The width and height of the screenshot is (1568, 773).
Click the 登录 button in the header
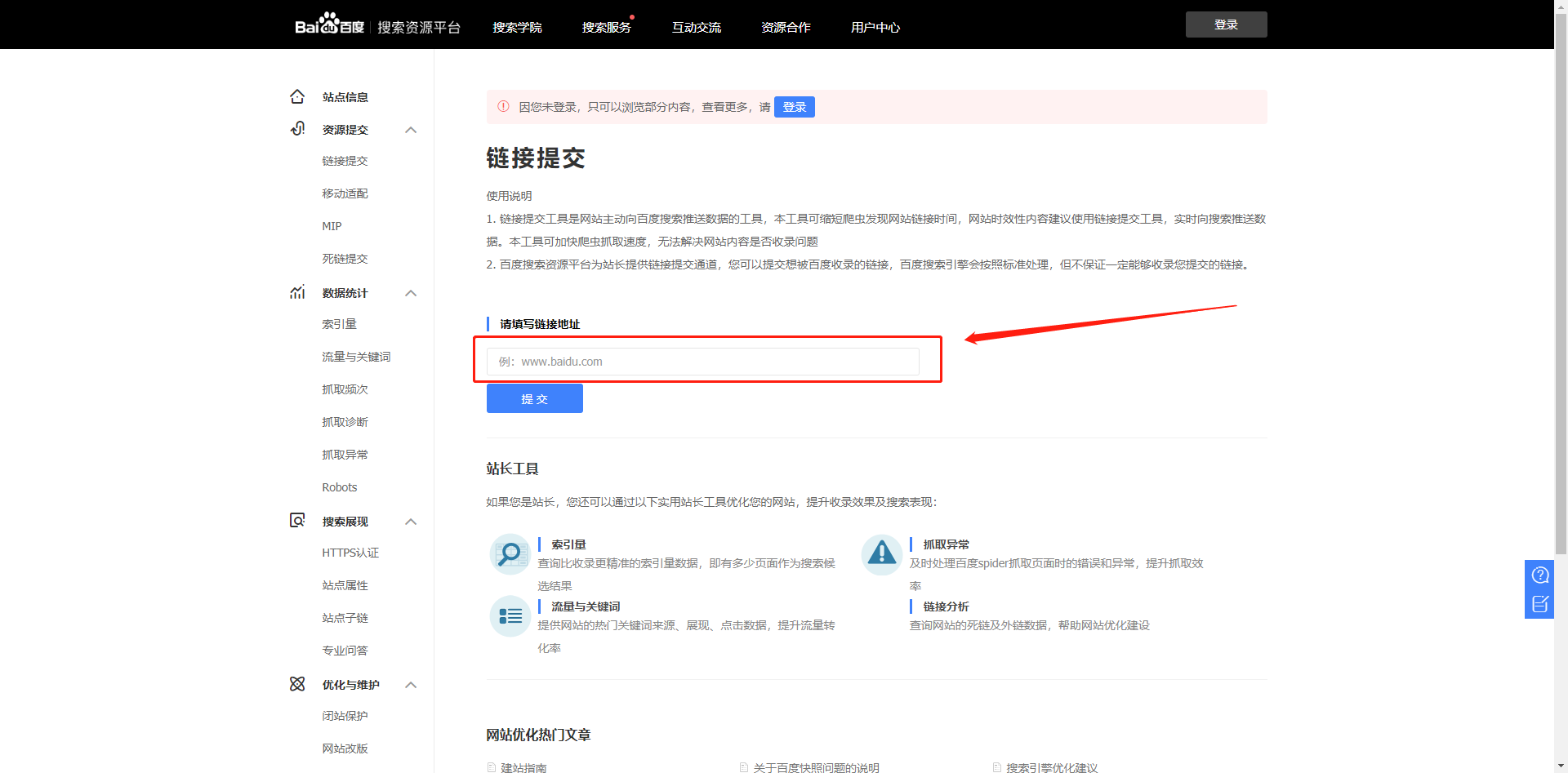click(1226, 24)
